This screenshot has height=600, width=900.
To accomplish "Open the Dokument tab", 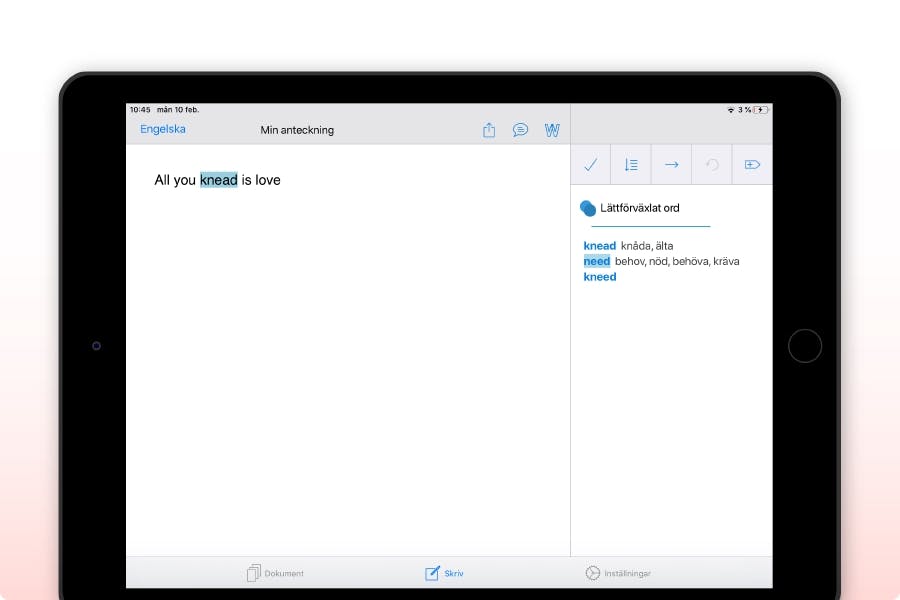I will [275, 572].
